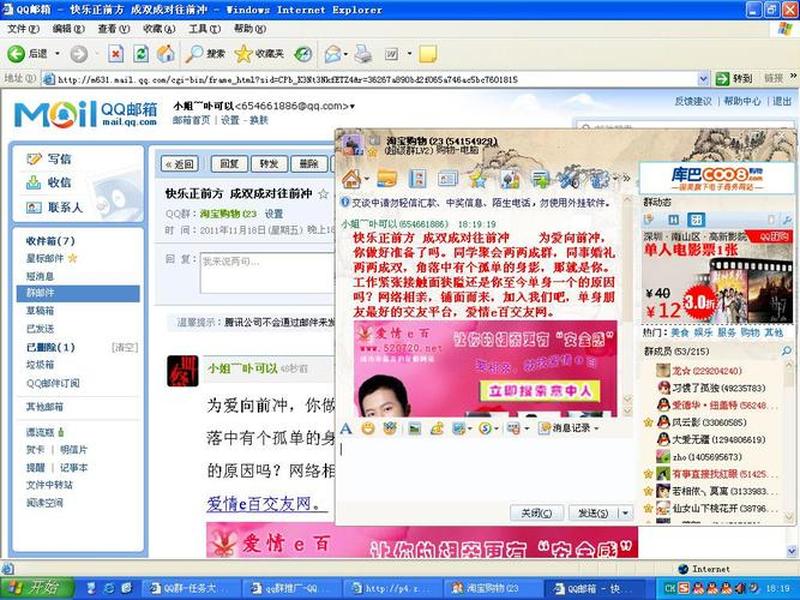
Task: Open IE Favorites (收藏夹) star button
Action: [259, 54]
